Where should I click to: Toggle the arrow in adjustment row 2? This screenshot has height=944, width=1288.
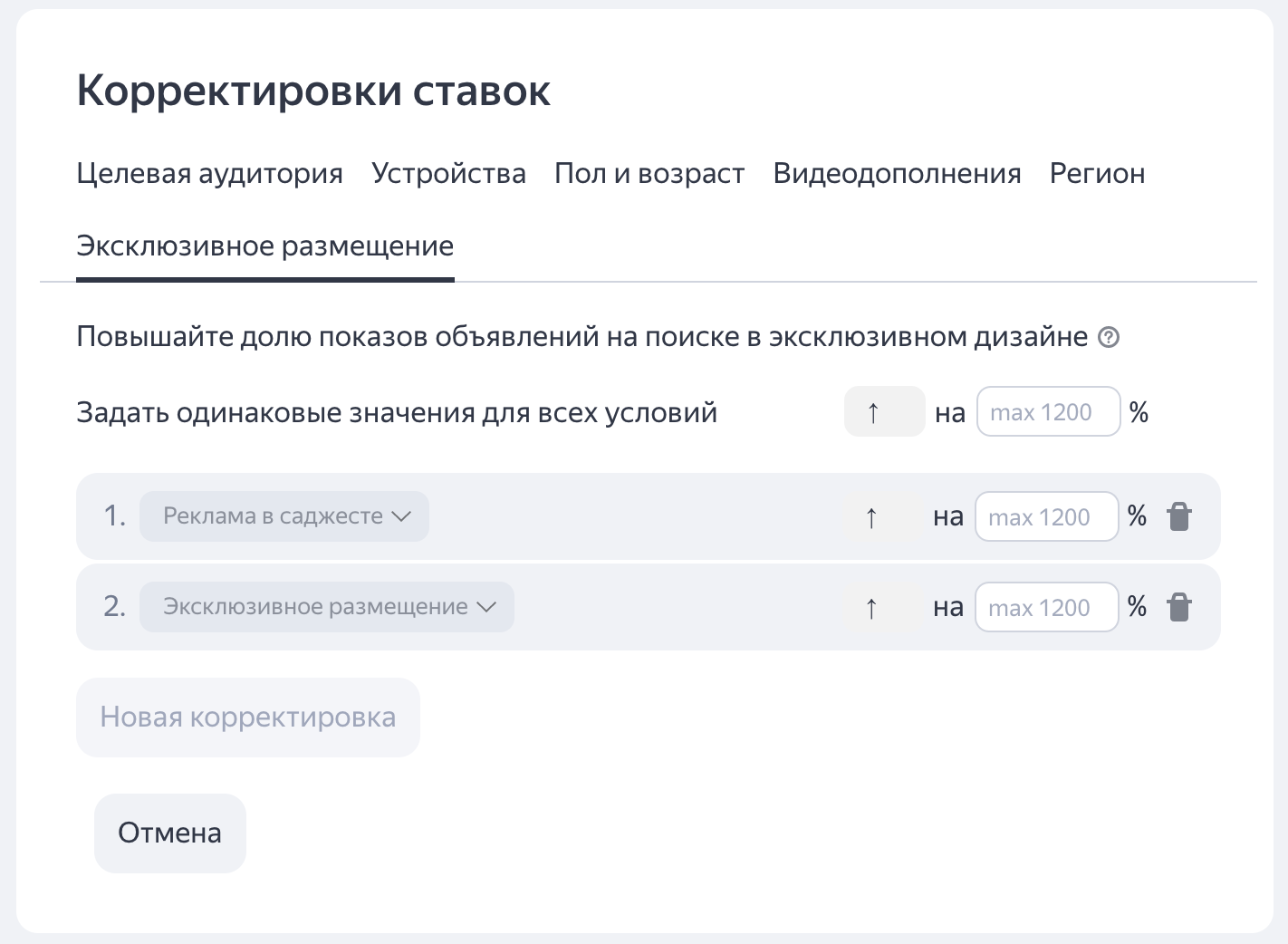pyautogui.click(x=872, y=608)
